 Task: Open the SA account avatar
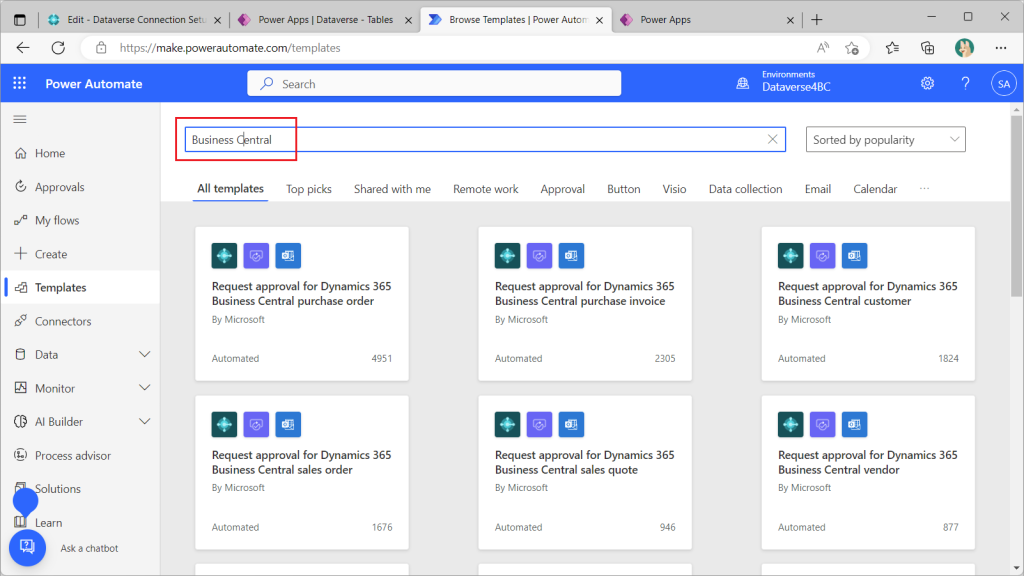tap(1004, 84)
